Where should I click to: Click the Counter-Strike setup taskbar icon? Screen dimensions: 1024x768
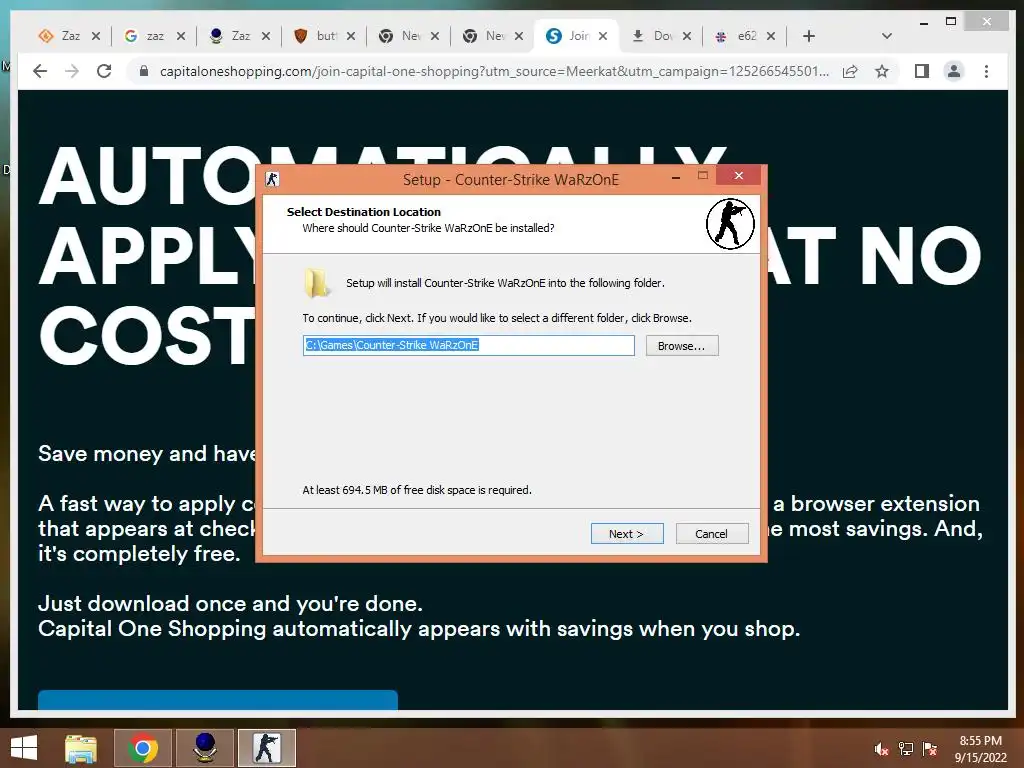pos(267,748)
